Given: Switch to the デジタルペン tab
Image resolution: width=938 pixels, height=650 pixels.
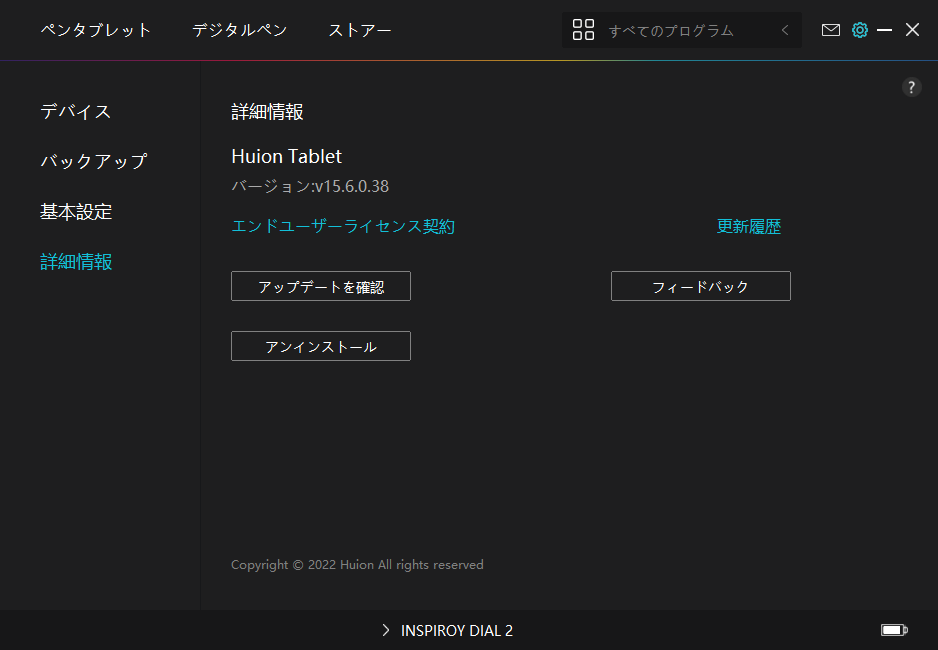Looking at the screenshot, I should pos(239,30).
